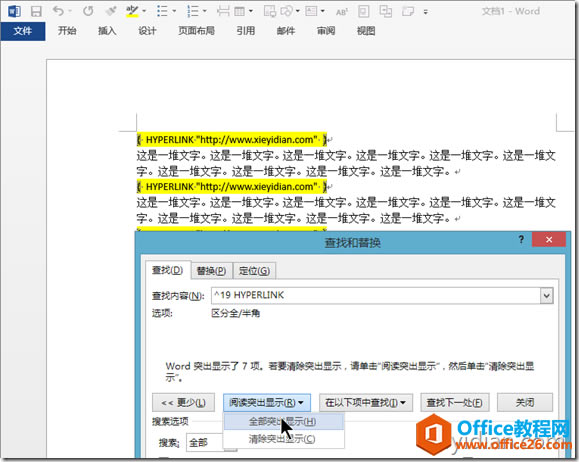Click the 查找下一处 button
The image size is (579, 462).
pos(455,402)
